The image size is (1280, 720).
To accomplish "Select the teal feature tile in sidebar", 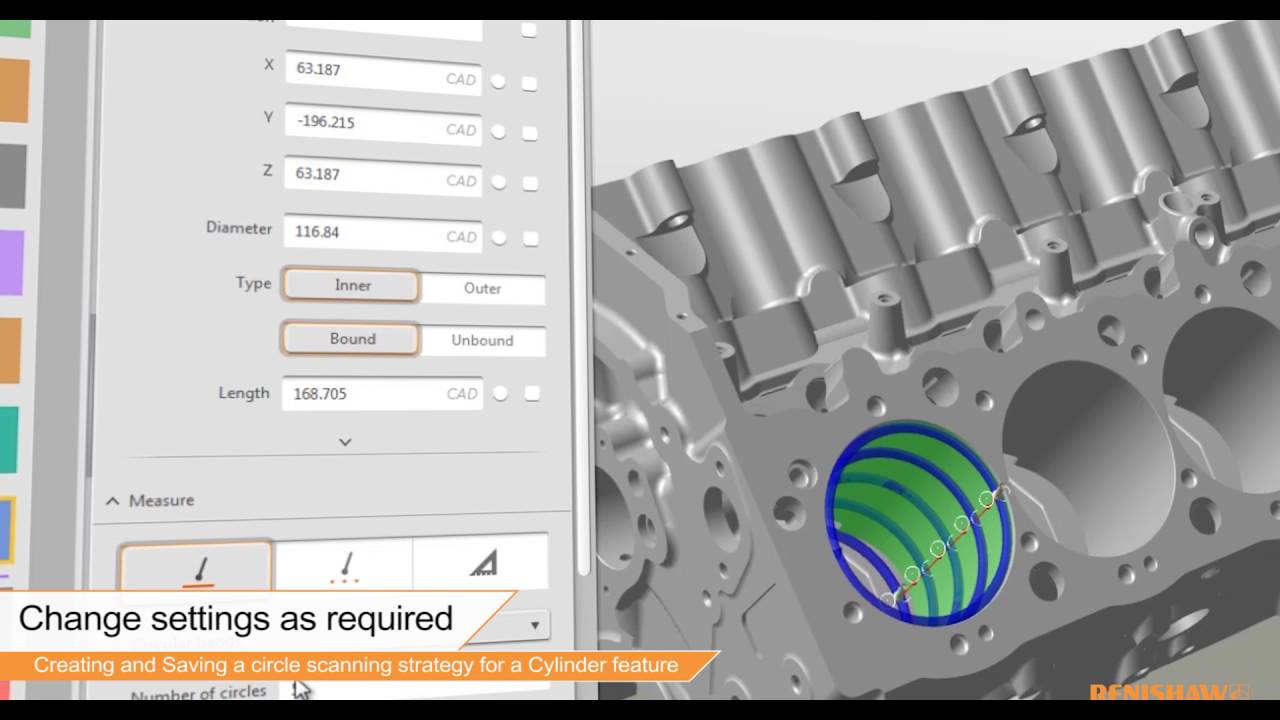I will tap(10, 440).
